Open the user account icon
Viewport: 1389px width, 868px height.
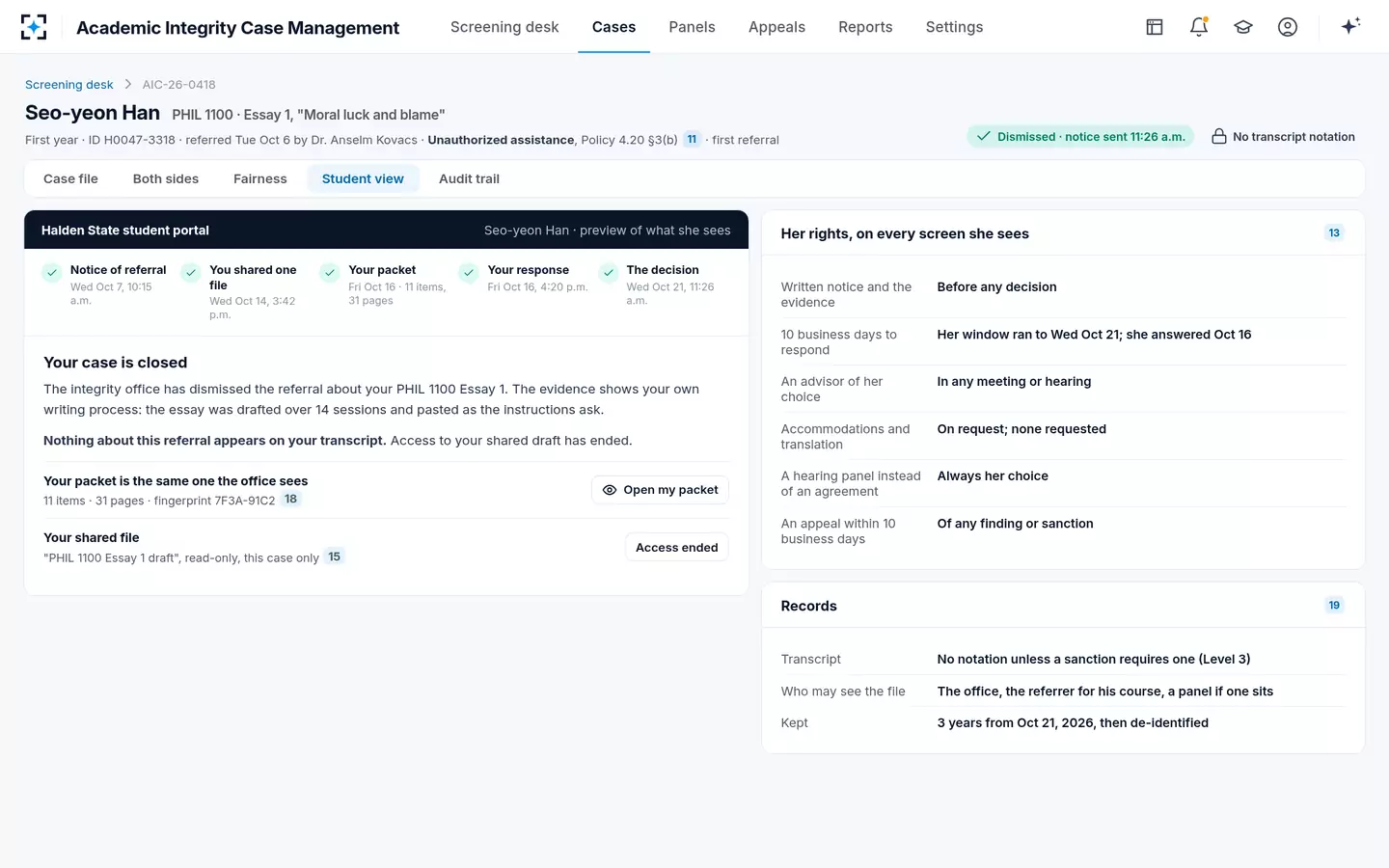1288,27
